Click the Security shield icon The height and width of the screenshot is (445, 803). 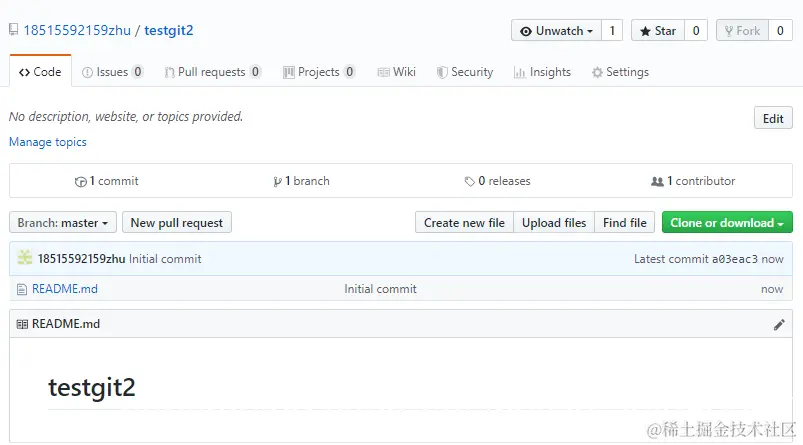(x=442, y=73)
